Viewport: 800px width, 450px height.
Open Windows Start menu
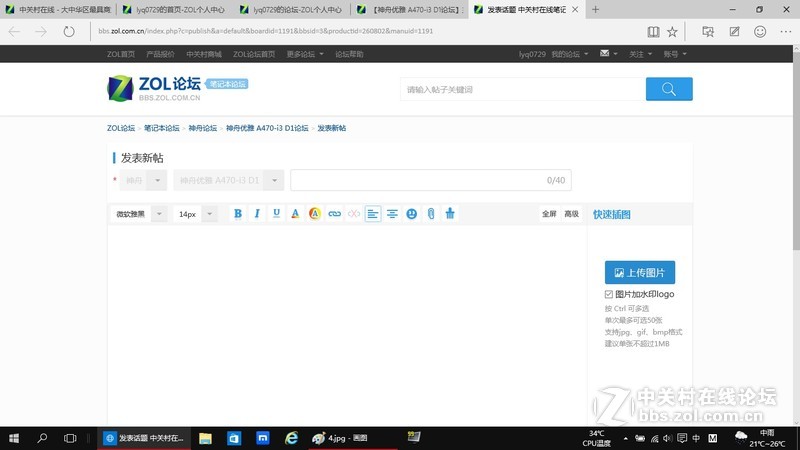[14, 438]
